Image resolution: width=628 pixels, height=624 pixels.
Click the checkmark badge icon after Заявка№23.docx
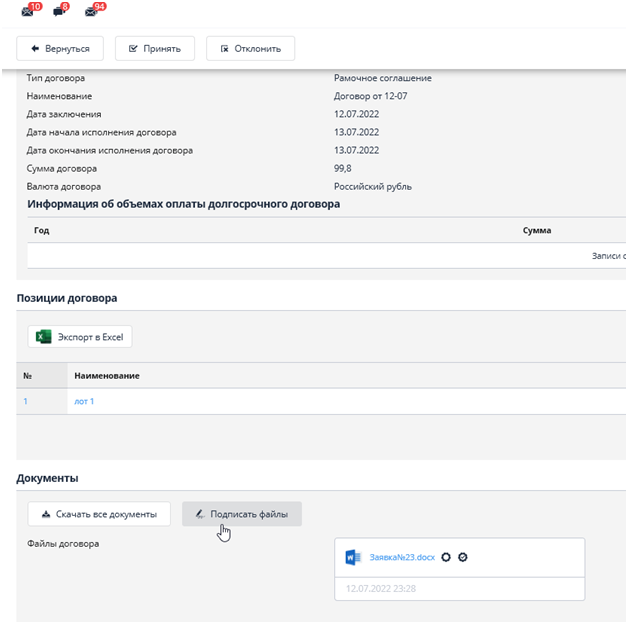point(463,558)
